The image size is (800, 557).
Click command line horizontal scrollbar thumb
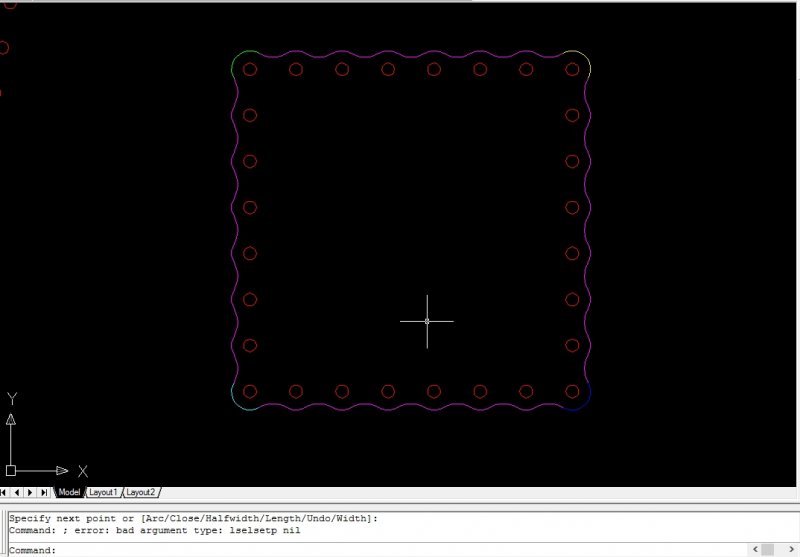point(768,549)
